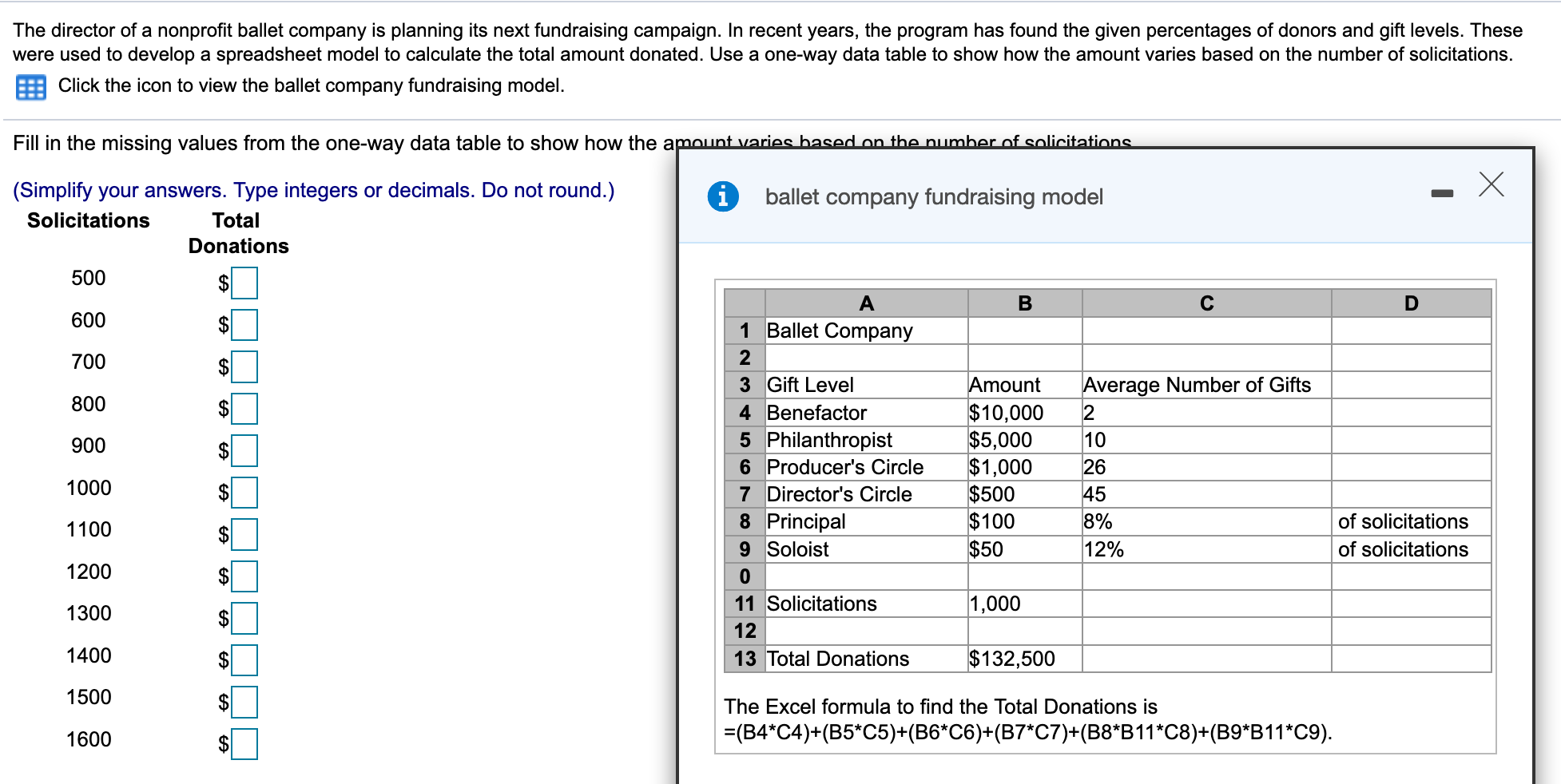This screenshot has width=1561, height=784.
Task: Focus the donation input for 1000 solicitations
Action: coord(245,493)
